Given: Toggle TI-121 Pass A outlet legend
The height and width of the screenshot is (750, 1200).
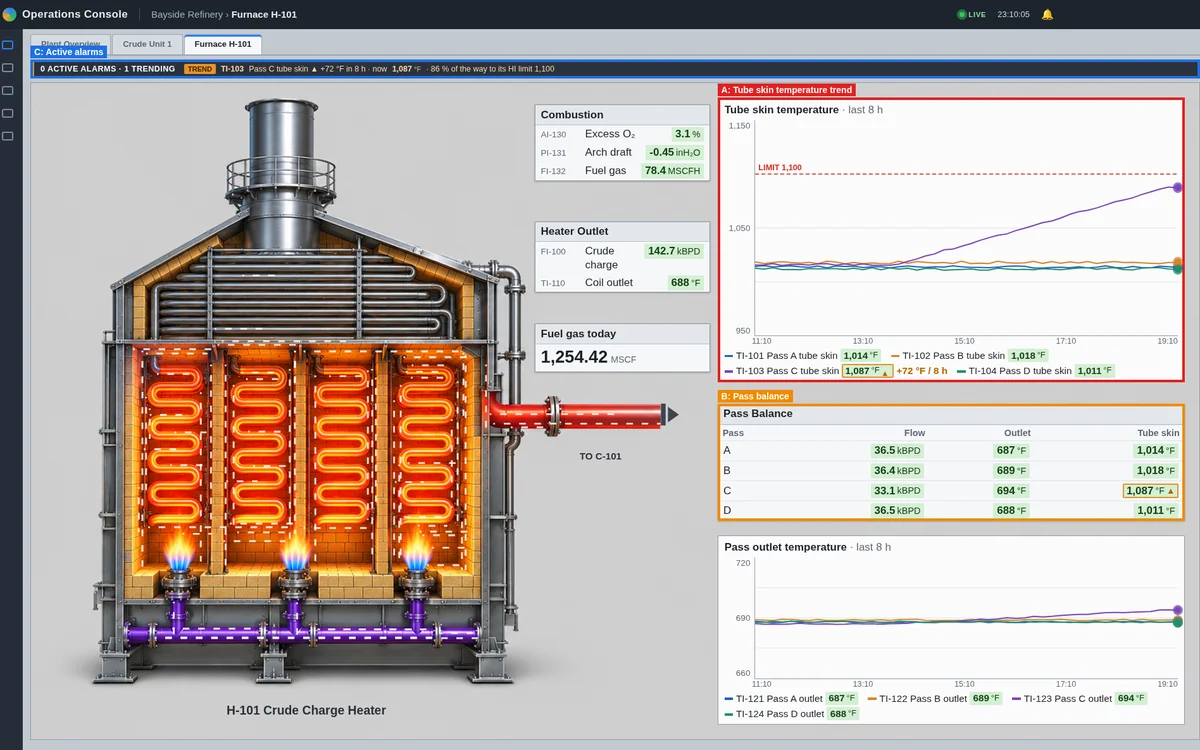Looking at the screenshot, I should pyautogui.click(x=792, y=698).
